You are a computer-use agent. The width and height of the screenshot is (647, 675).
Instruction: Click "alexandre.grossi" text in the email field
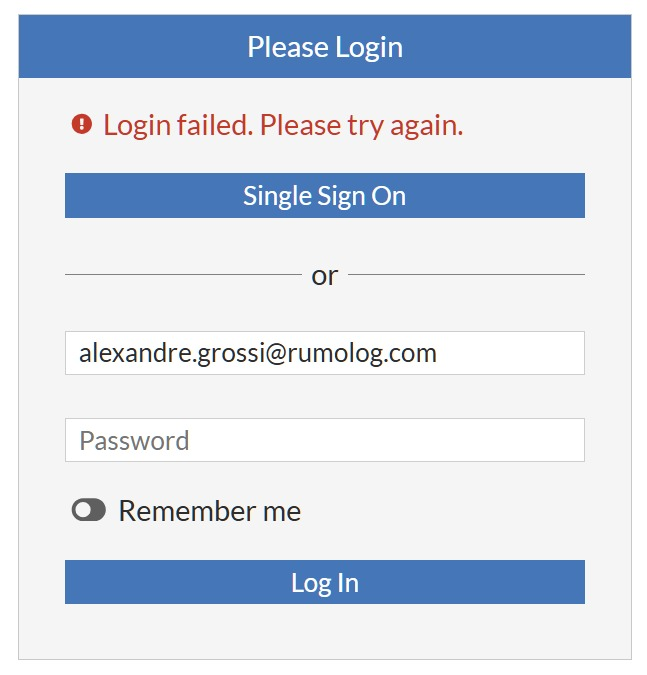[x=171, y=353]
